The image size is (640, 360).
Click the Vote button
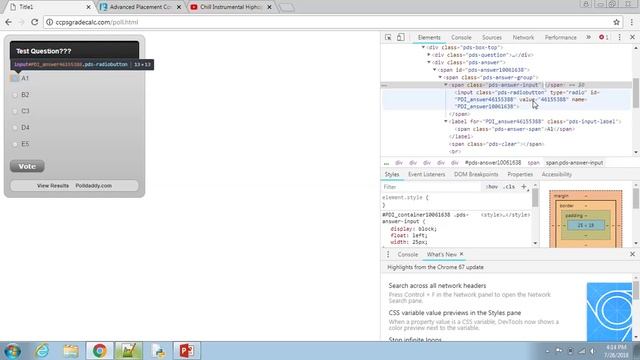click(27, 166)
